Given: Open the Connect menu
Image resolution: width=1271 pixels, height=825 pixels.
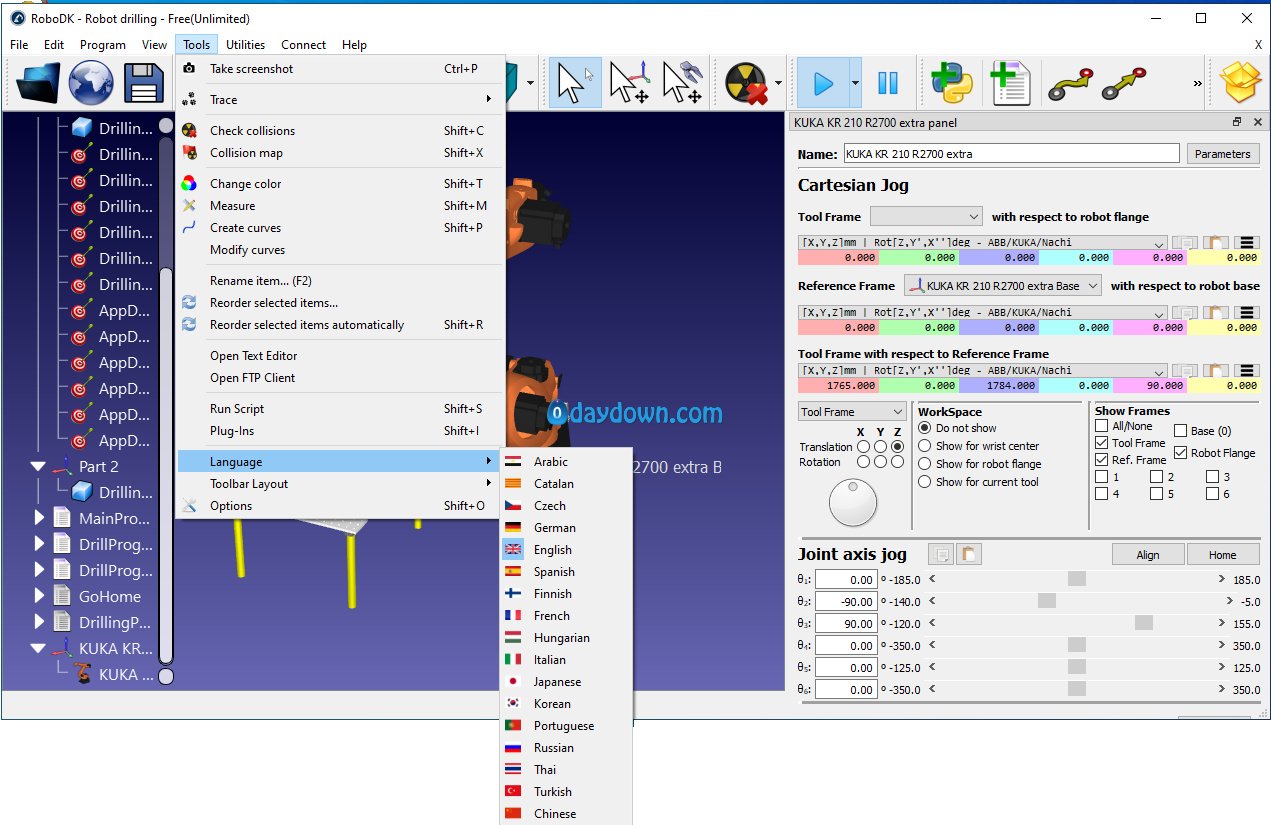Looking at the screenshot, I should coord(303,44).
